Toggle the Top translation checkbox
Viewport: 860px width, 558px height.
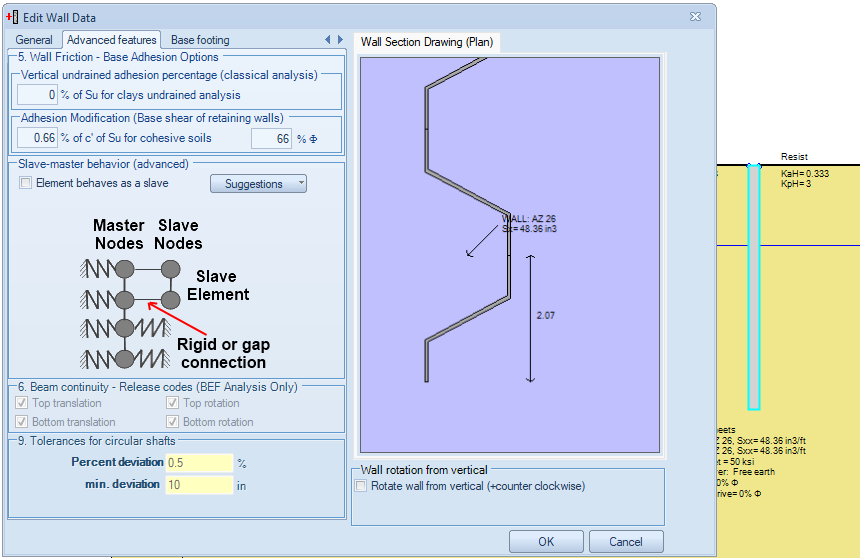(x=21, y=403)
